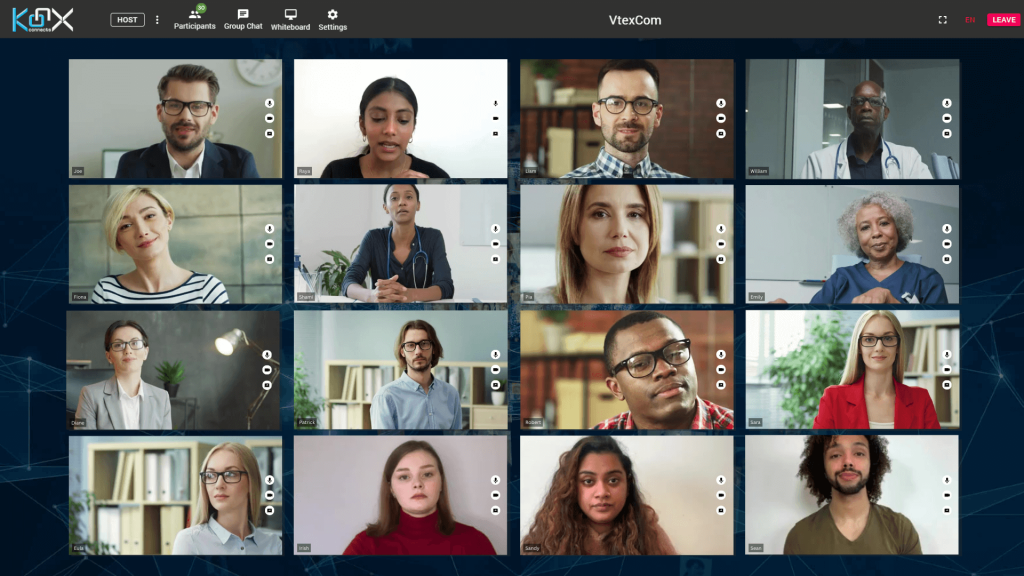Toggle Patrick's microphone
1024x576 pixels.
[495, 355]
